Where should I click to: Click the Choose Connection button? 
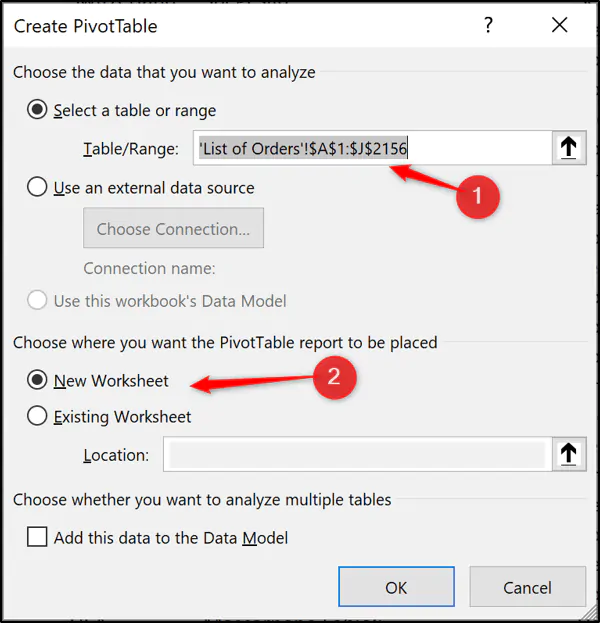tap(173, 228)
